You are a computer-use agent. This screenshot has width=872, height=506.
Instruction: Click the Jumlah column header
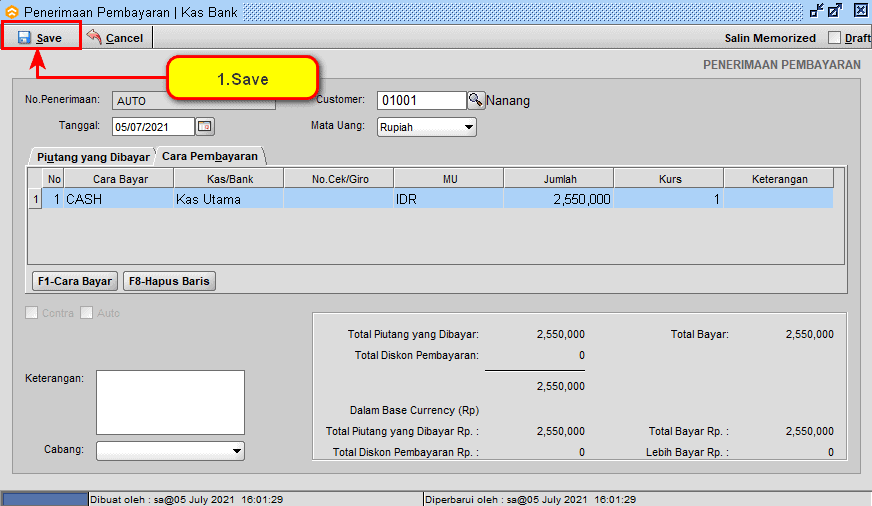(559, 179)
